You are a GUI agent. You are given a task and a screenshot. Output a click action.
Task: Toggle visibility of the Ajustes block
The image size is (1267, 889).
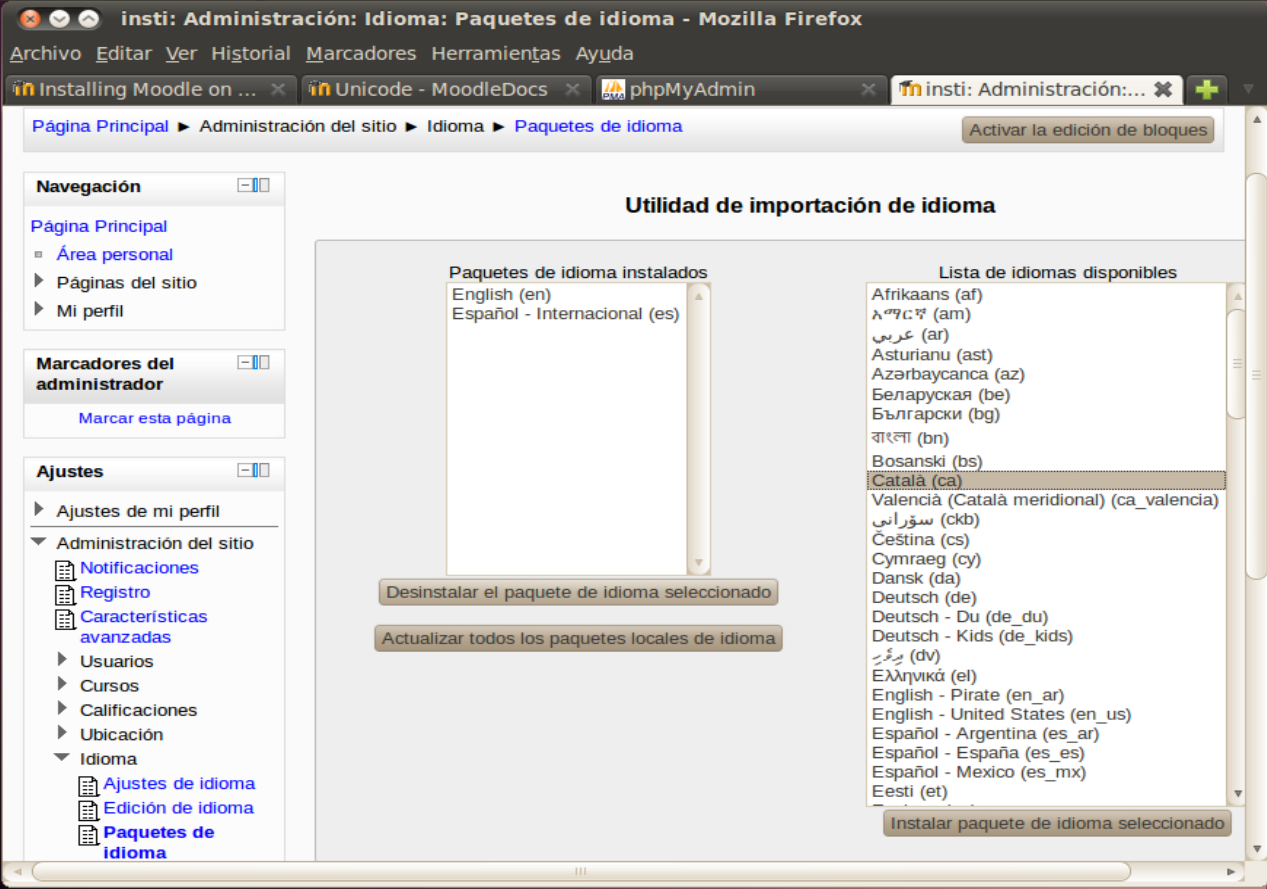(x=245, y=471)
